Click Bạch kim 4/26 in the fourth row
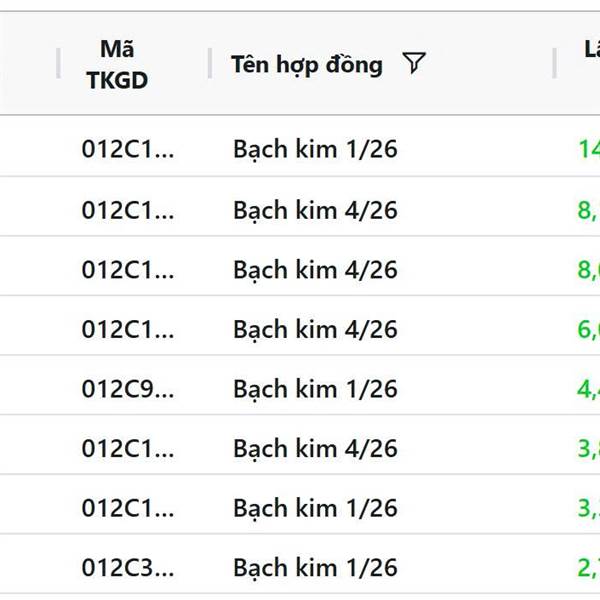The width and height of the screenshot is (600, 600). point(315,329)
